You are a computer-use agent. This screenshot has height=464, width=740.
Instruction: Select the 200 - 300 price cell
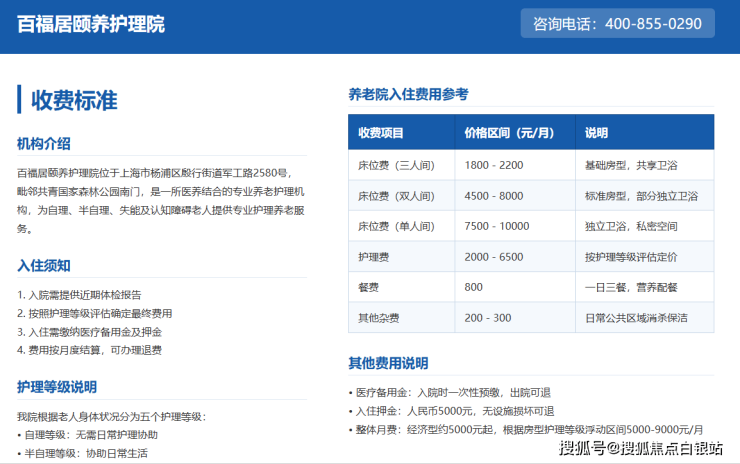tap(515, 318)
